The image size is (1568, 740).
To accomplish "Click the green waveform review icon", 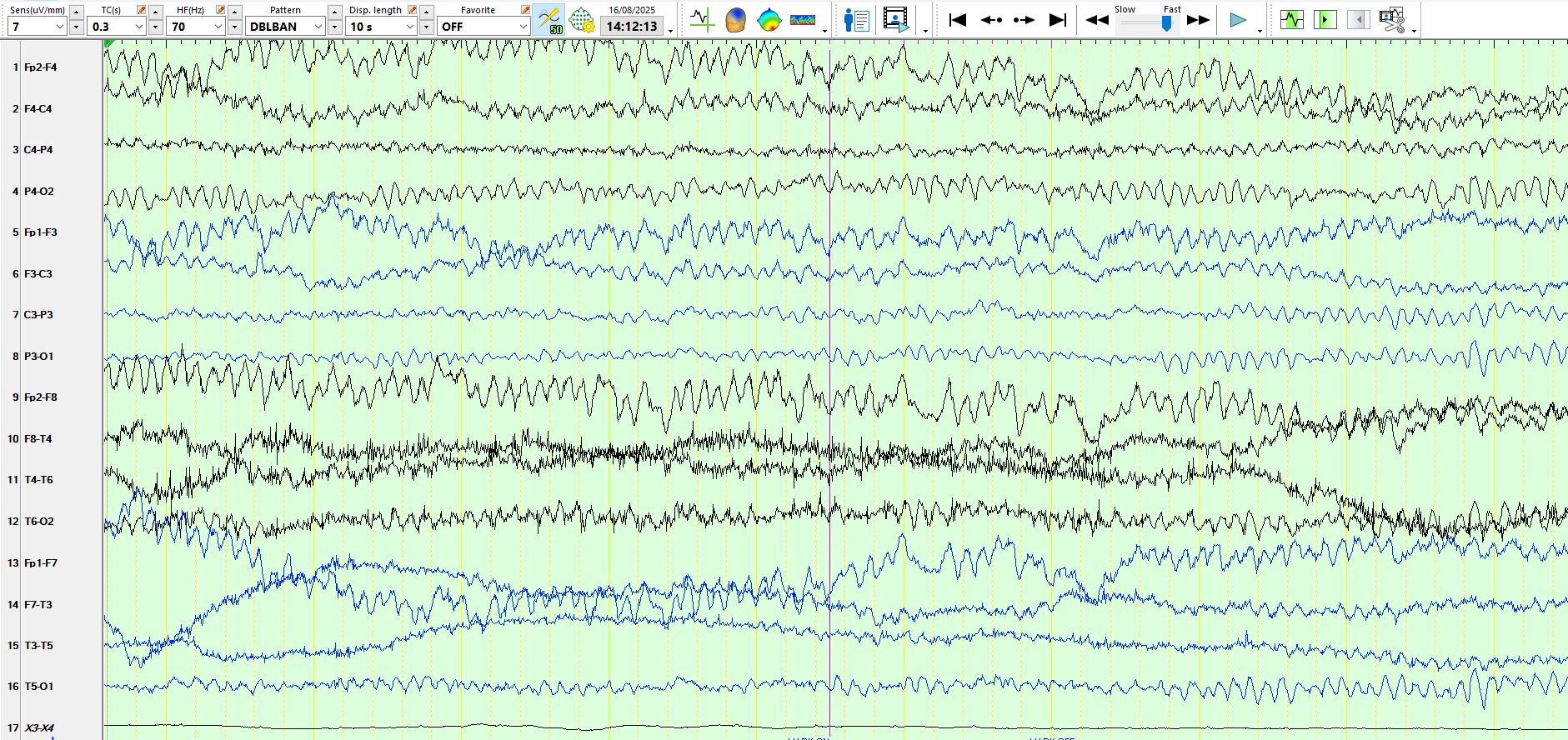I will click(1291, 19).
